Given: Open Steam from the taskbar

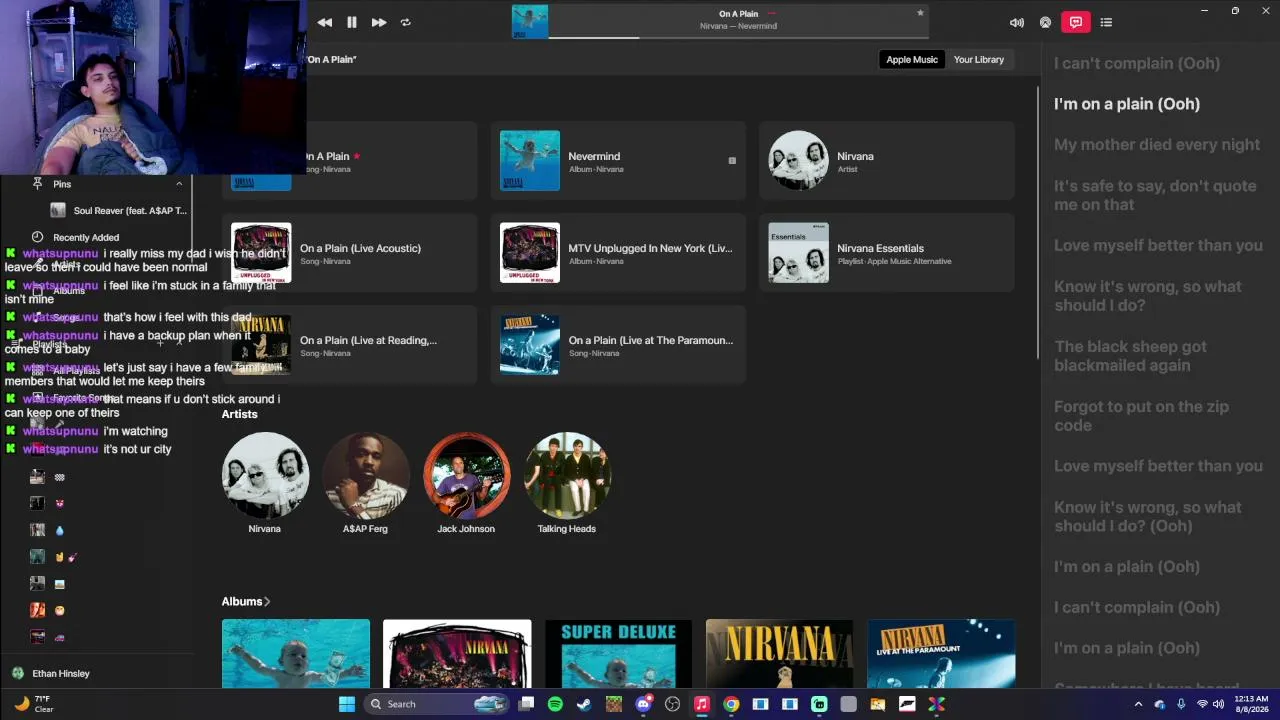Looking at the screenshot, I should [584, 704].
